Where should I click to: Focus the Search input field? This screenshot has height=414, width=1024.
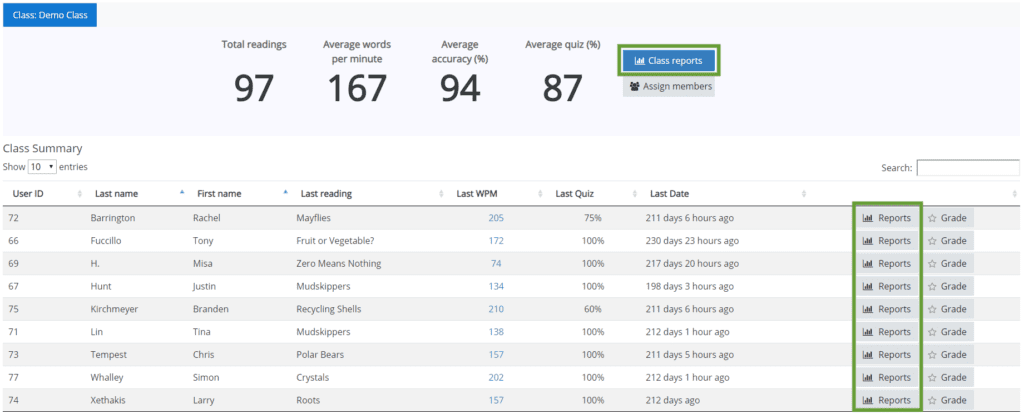pos(967,168)
